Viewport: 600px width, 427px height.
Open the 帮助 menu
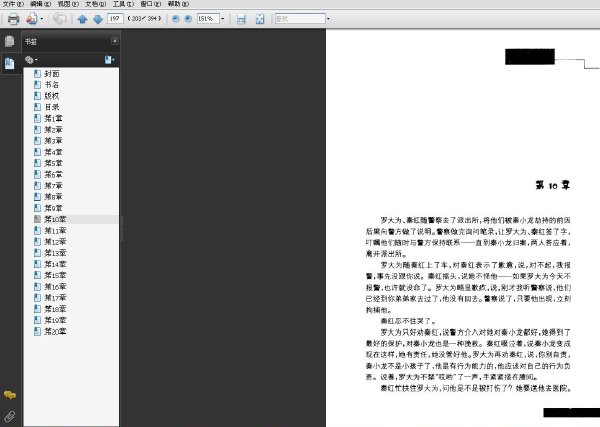point(178,4)
